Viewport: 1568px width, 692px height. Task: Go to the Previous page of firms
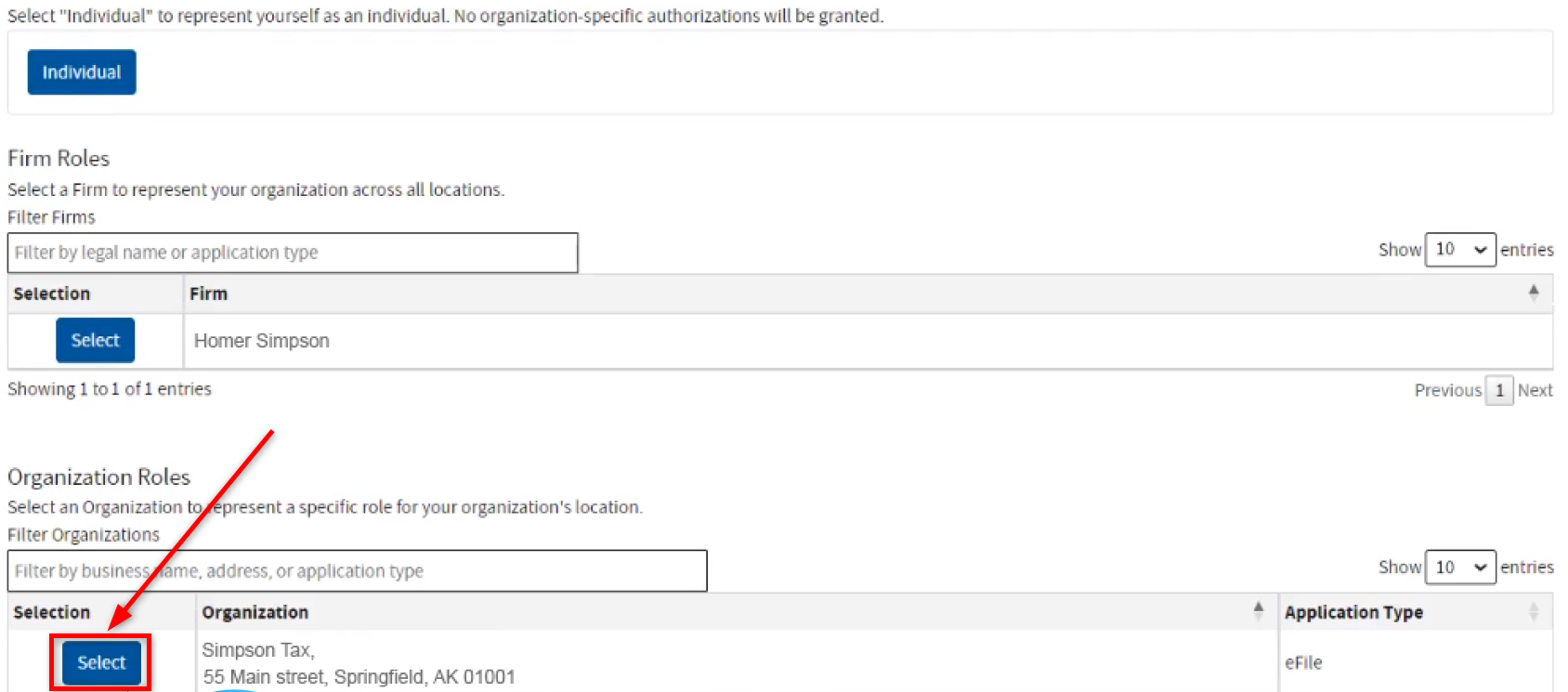click(1447, 390)
